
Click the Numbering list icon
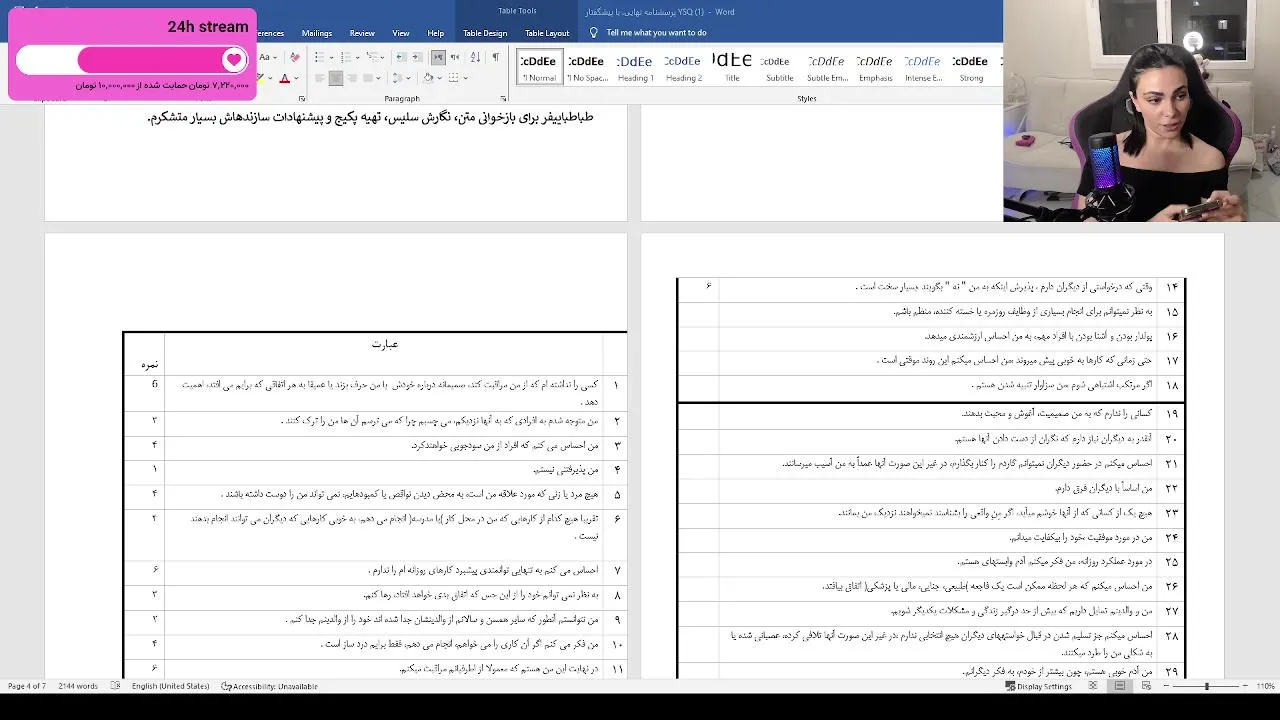(x=345, y=57)
